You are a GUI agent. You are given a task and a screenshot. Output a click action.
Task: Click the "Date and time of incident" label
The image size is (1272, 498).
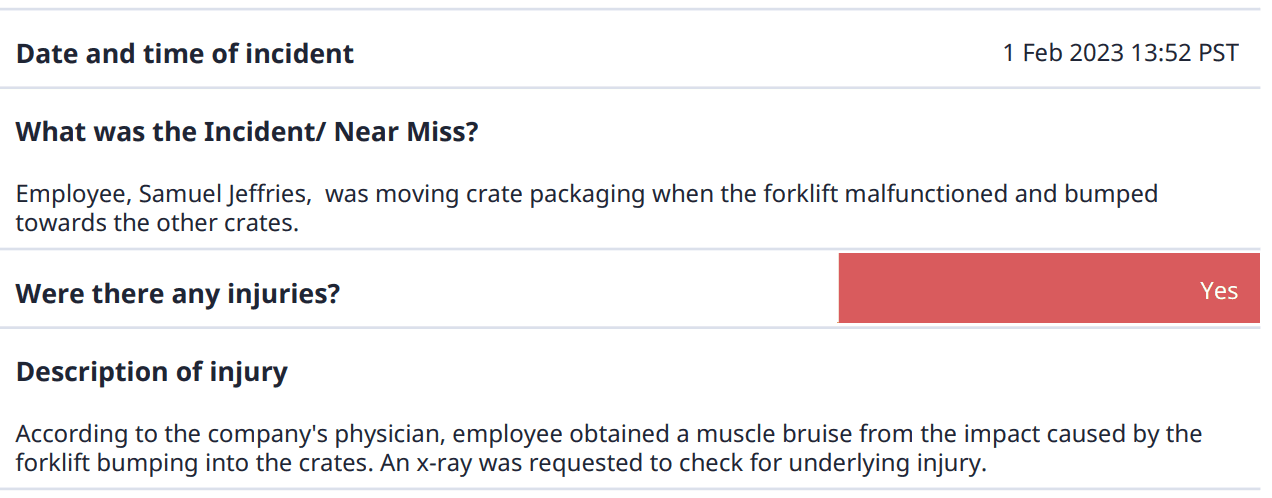click(x=185, y=53)
